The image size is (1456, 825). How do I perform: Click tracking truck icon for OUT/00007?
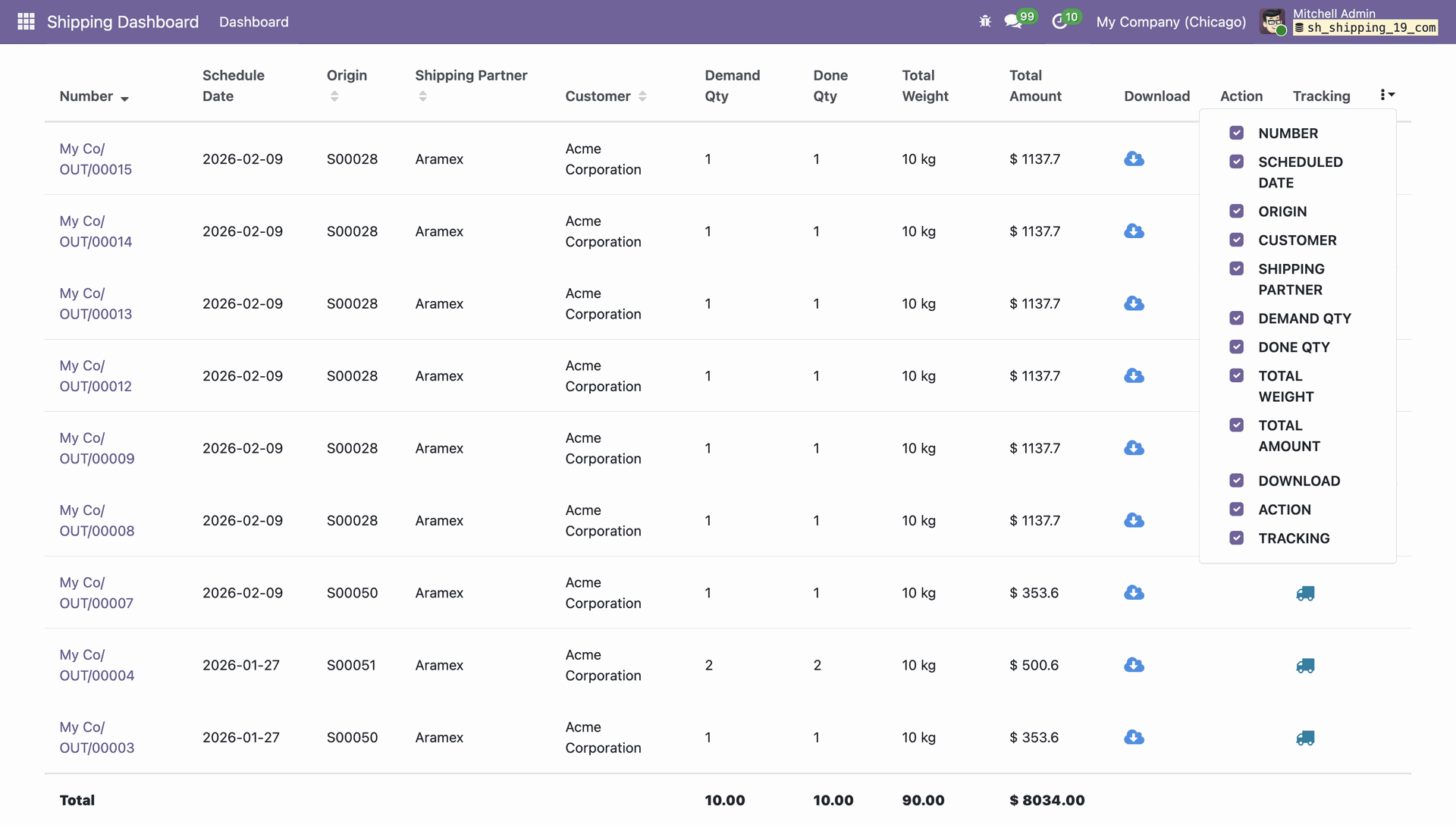tap(1305, 594)
